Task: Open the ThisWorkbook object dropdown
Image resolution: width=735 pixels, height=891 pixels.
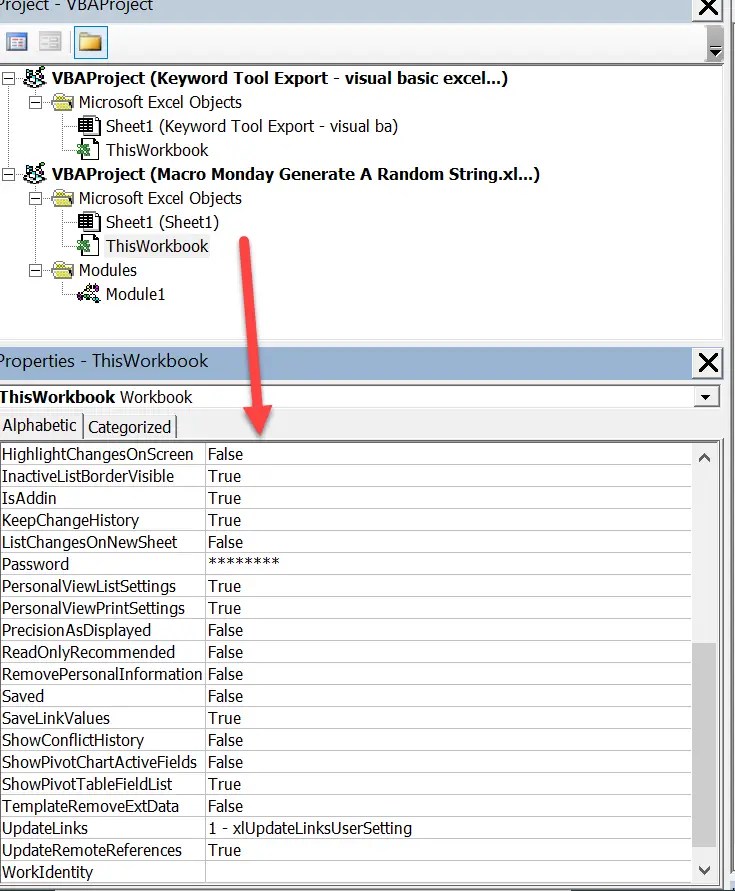Action: pos(706,397)
